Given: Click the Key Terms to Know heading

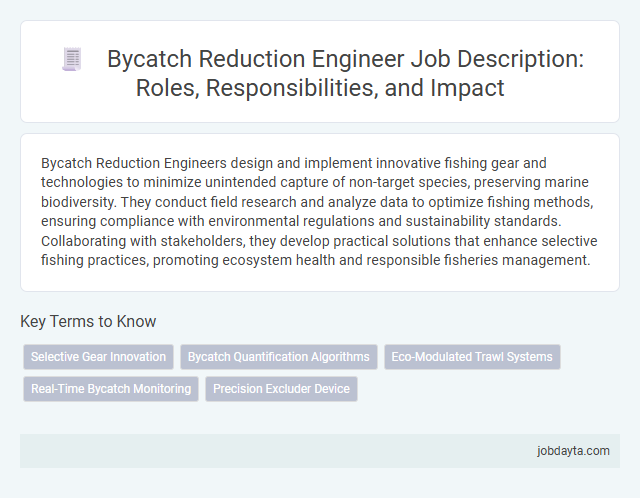Looking at the screenshot, I should (x=88, y=321).
